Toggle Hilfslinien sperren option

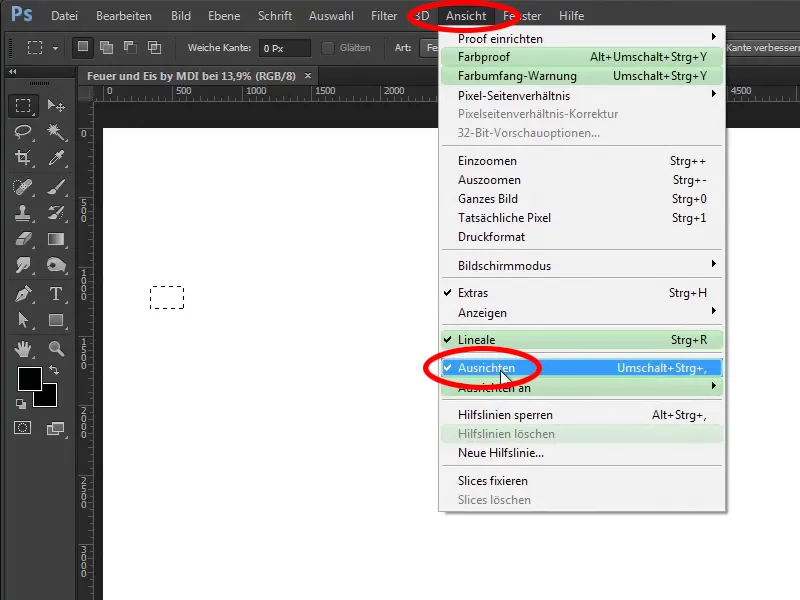click(x=582, y=415)
